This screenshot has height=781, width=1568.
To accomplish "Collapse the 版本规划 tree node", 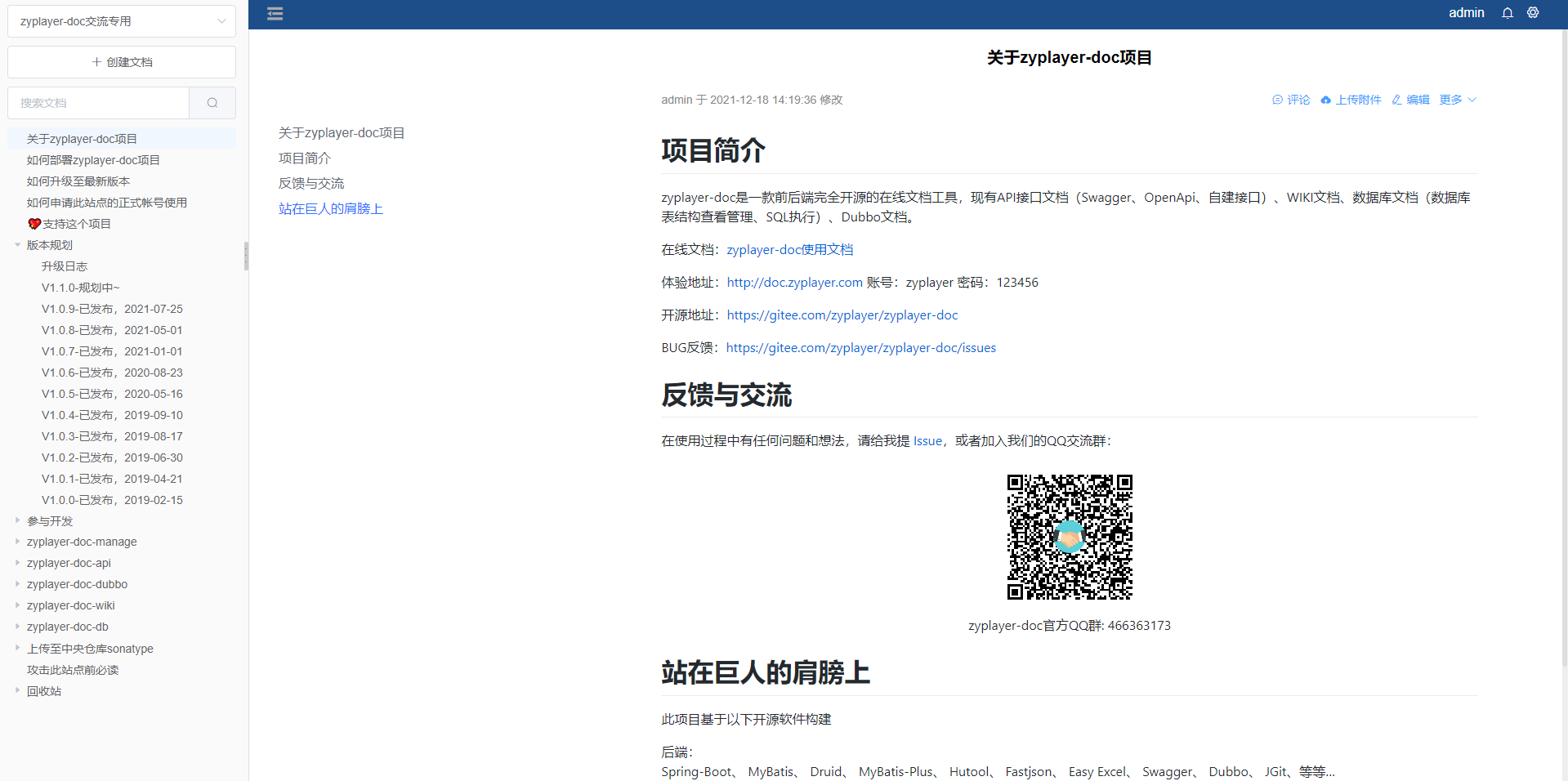I will tap(17, 245).
